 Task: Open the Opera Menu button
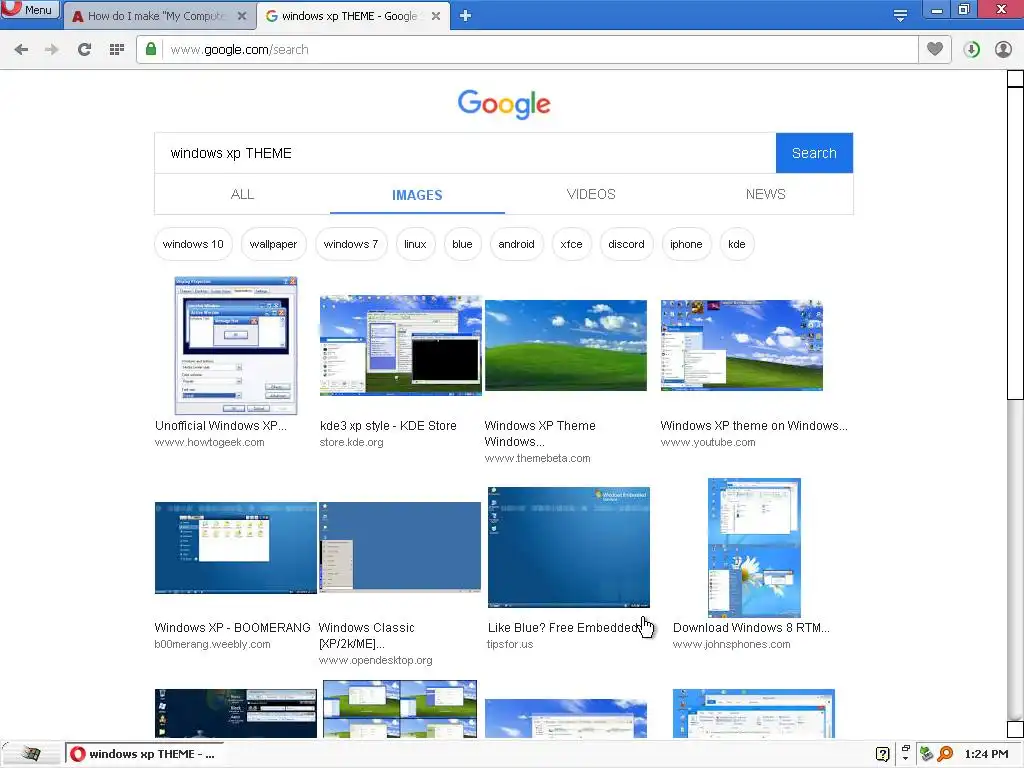tap(30, 9)
